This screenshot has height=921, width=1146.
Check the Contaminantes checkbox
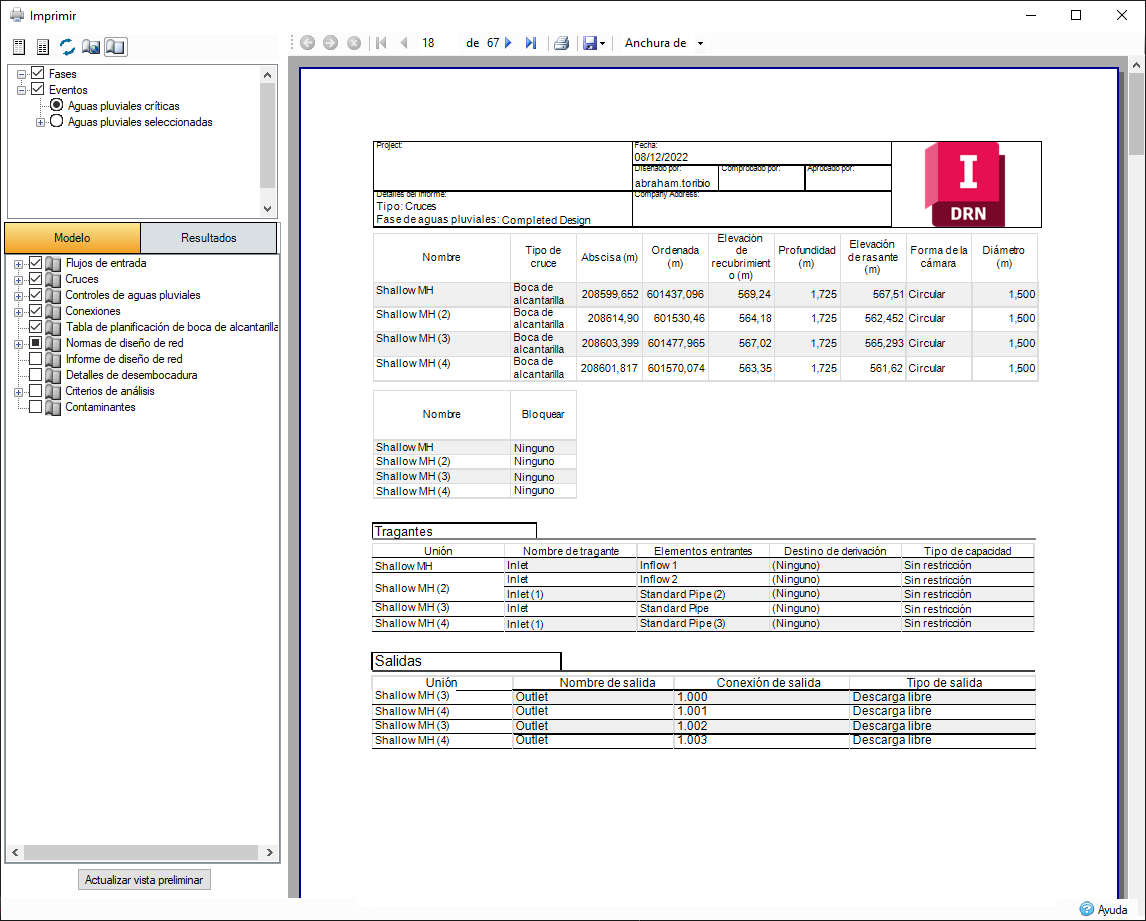pyautogui.click(x=35, y=407)
